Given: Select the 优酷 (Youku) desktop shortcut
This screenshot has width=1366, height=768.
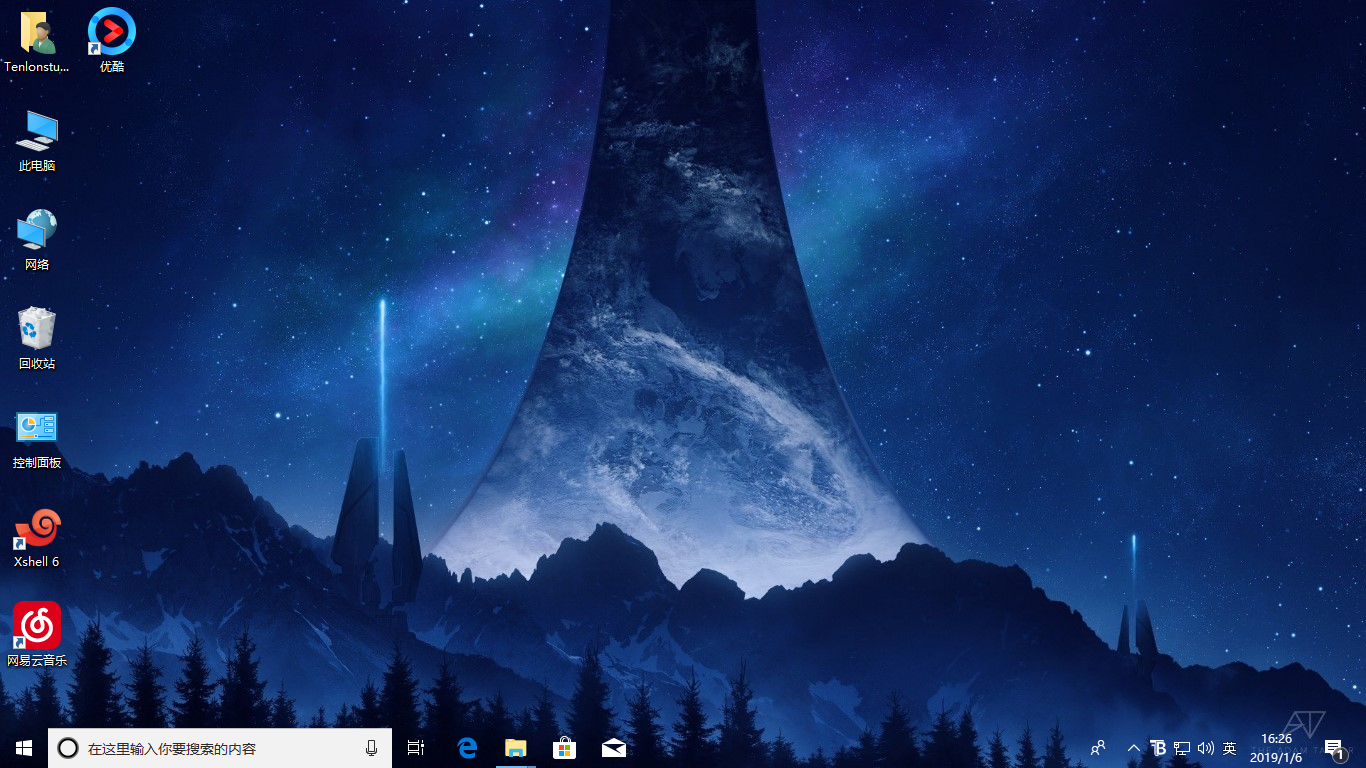Looking at the screenshot, I should coord(112,41).
